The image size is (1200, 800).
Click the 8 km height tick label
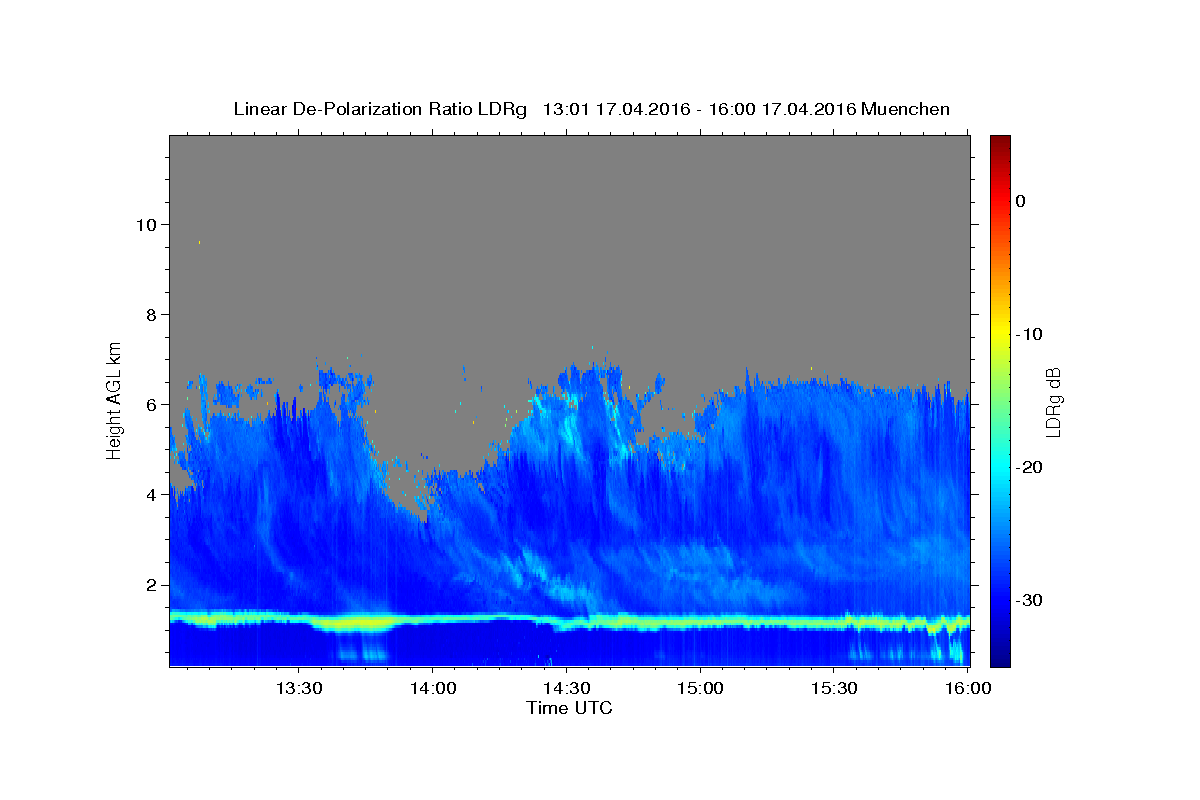click(152, 314)
